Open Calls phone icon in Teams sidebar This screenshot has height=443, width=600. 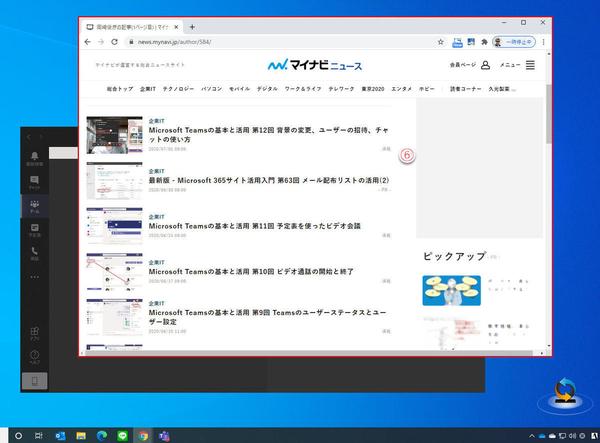[x=34, y=253]
